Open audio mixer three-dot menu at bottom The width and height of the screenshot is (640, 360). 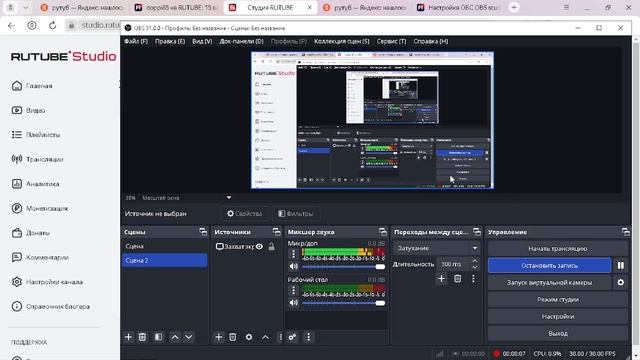click(309, 337)
